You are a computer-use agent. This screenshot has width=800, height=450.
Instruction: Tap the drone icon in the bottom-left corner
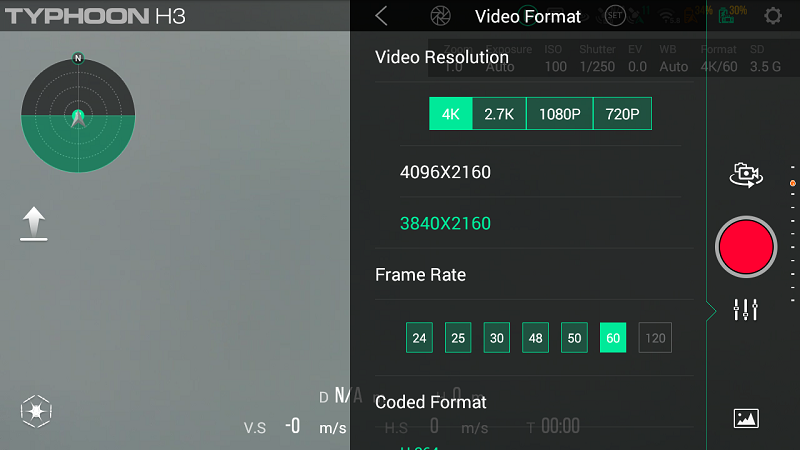[36, 411]
